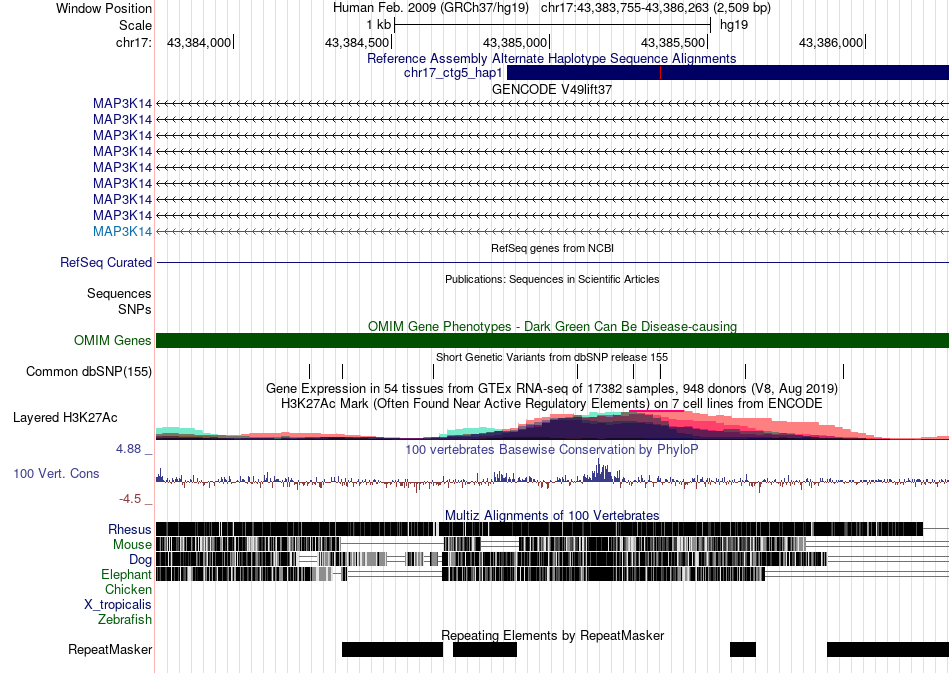Select the light-blue MAP3K14 transcript label
Screen dimensions: 950x673
click(122, 231)
